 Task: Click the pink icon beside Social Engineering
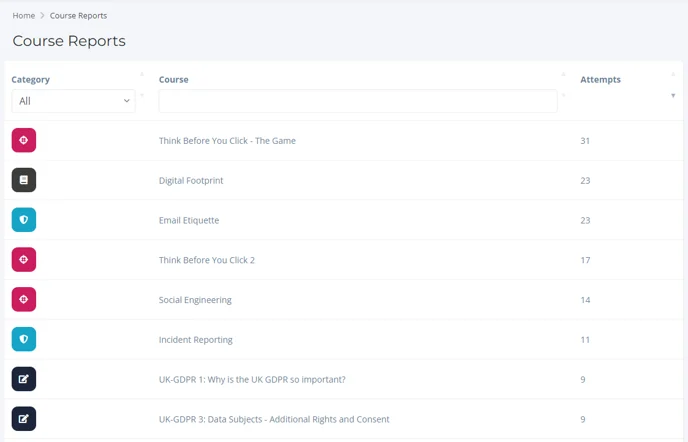24,299
